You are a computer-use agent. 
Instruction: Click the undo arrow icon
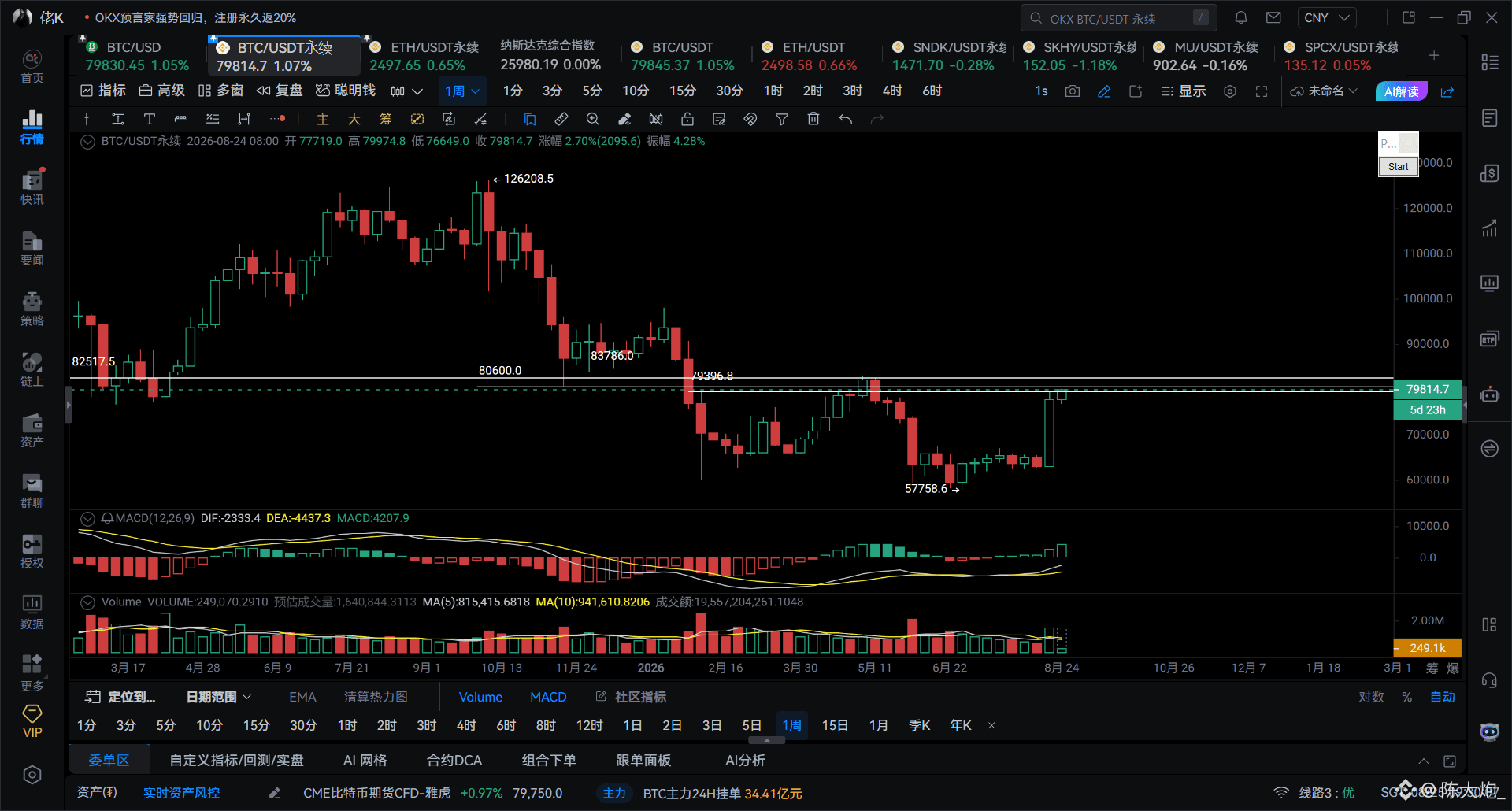[x=845, y=119]
